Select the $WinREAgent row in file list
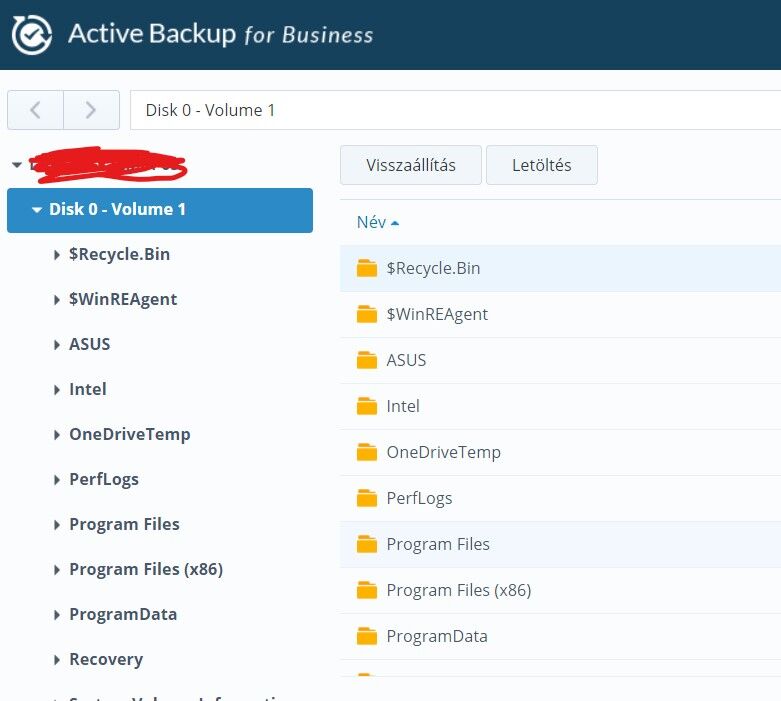Image resolution: width=781 pixels, height=701 pixels. point(560,314)
